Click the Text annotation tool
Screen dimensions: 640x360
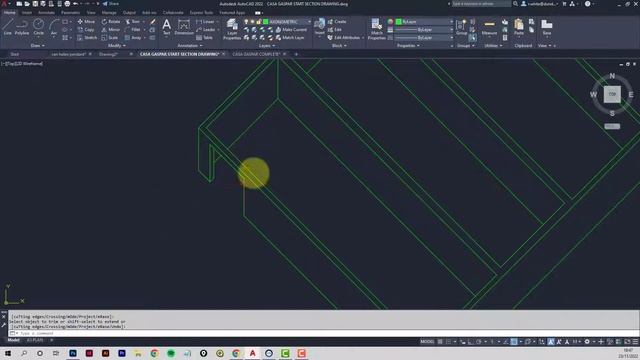coord(167,27)
